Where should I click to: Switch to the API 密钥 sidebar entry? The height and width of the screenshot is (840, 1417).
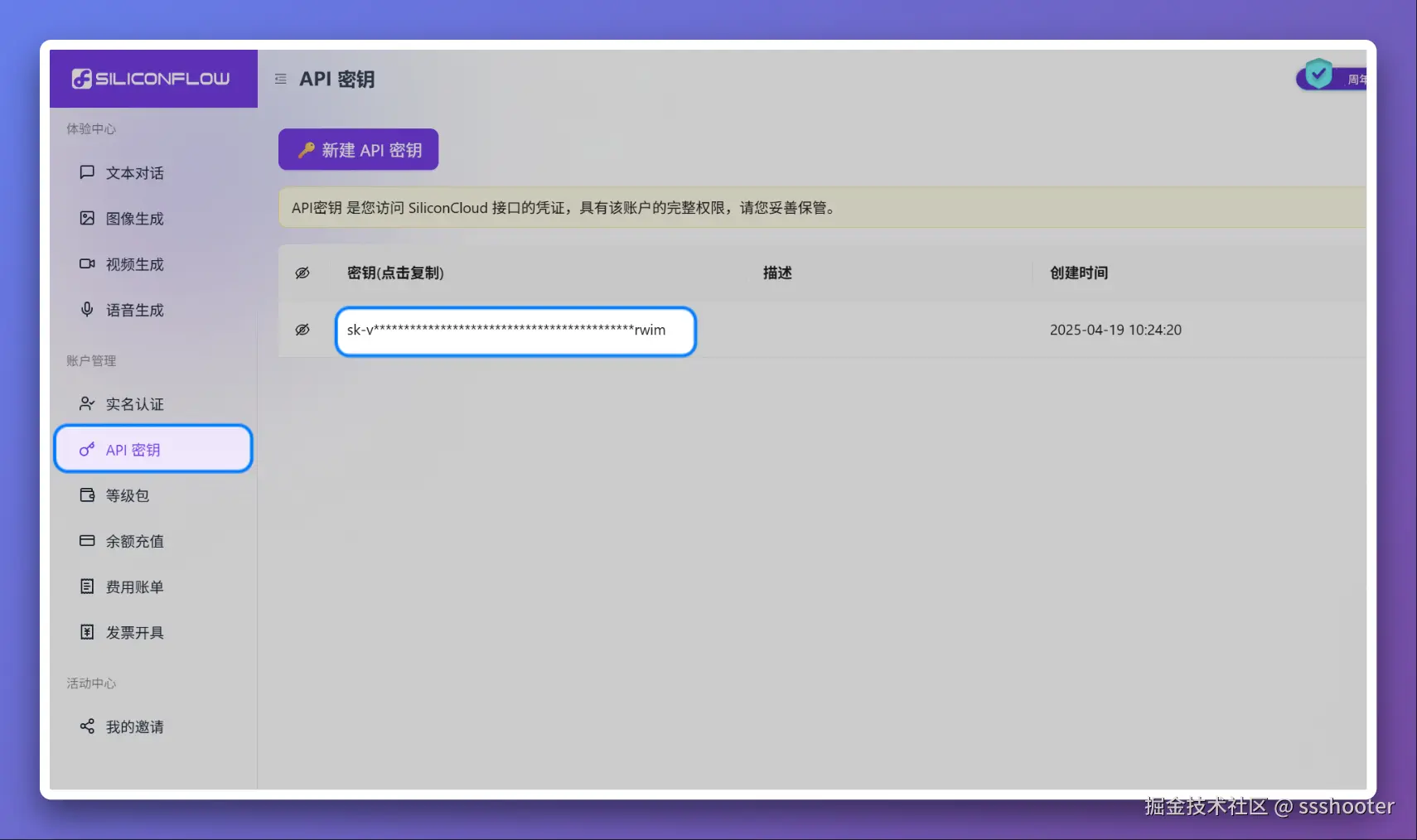132,449
